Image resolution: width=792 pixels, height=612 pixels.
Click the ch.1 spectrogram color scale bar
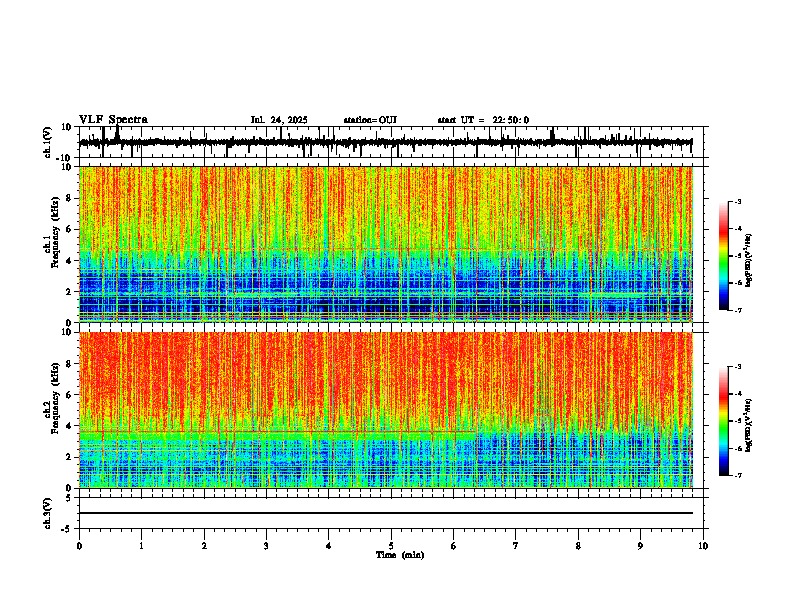[723, 256]
